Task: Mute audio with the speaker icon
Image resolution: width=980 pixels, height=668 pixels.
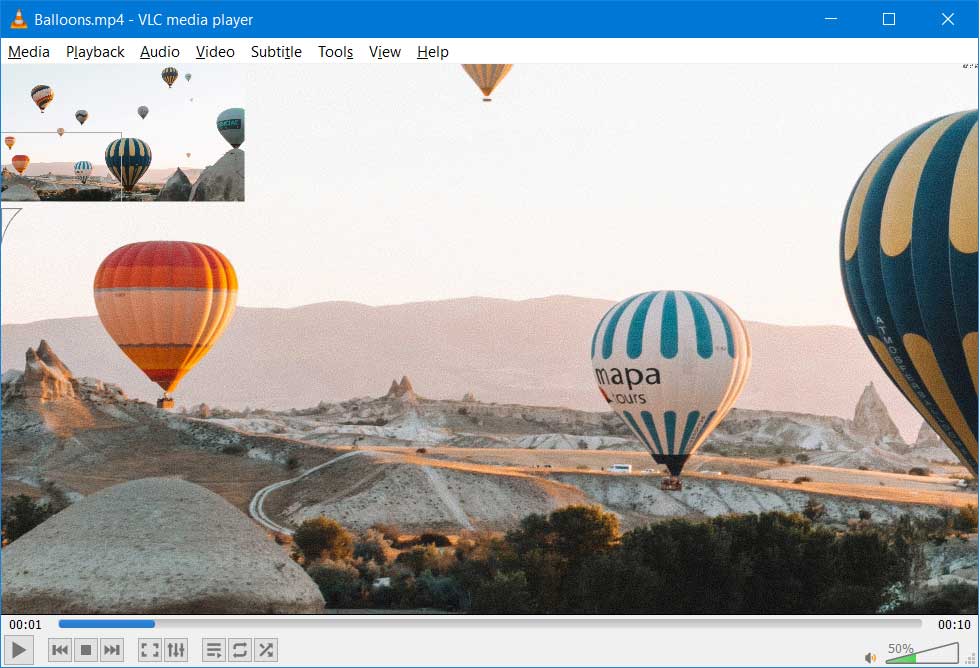Action: [x=871, y=651]
